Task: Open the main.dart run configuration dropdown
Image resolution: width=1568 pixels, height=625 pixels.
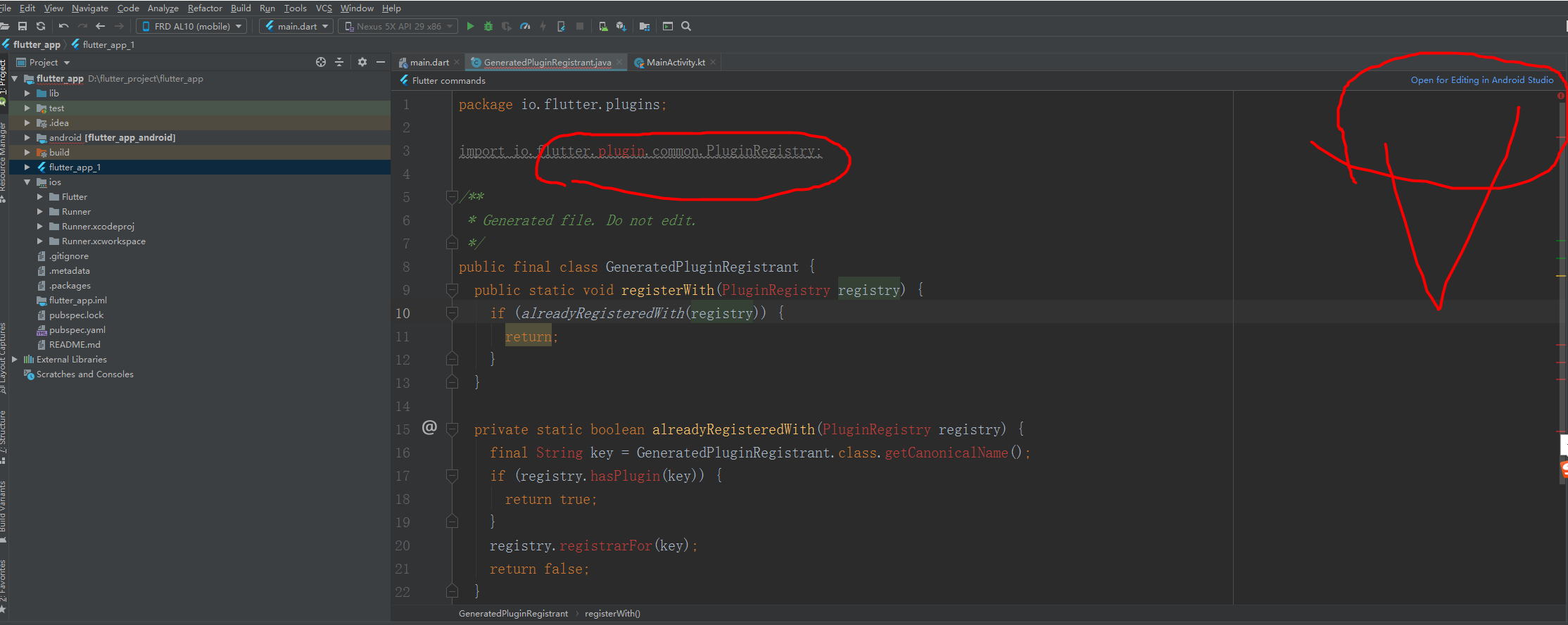Action: click(x=297, y=26)
